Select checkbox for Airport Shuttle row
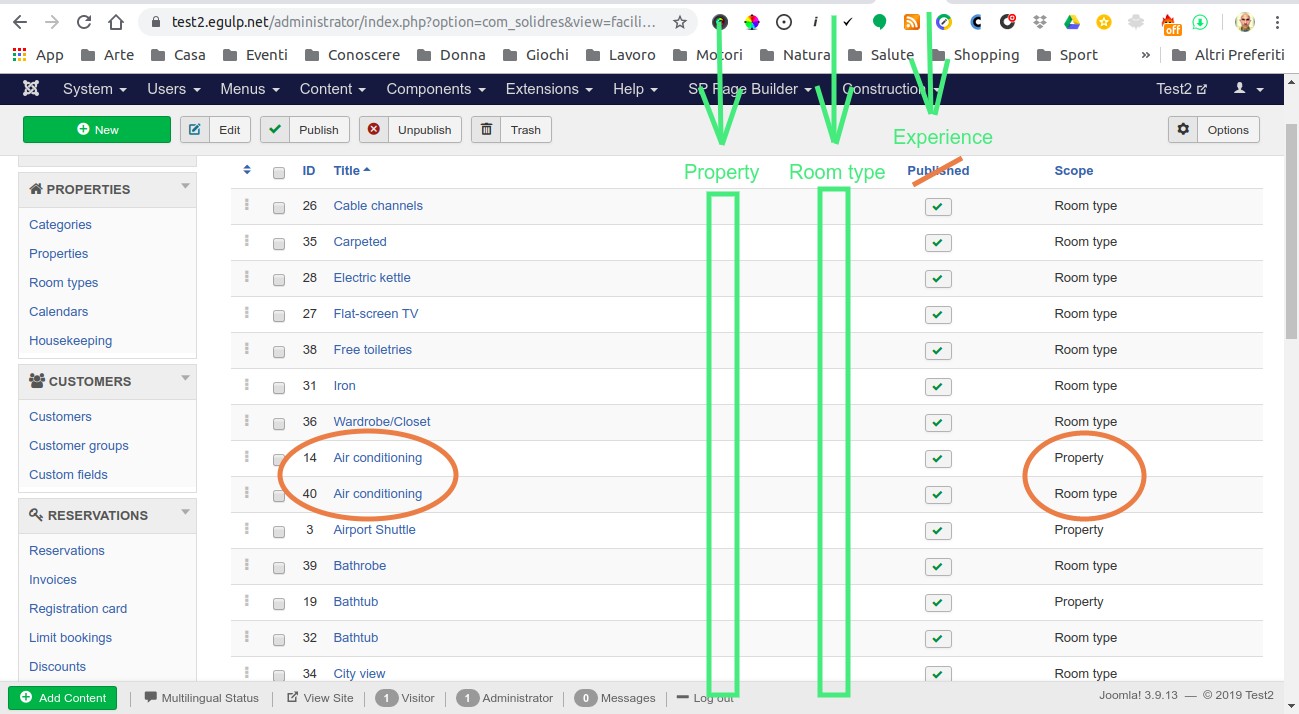 [279, 531]
